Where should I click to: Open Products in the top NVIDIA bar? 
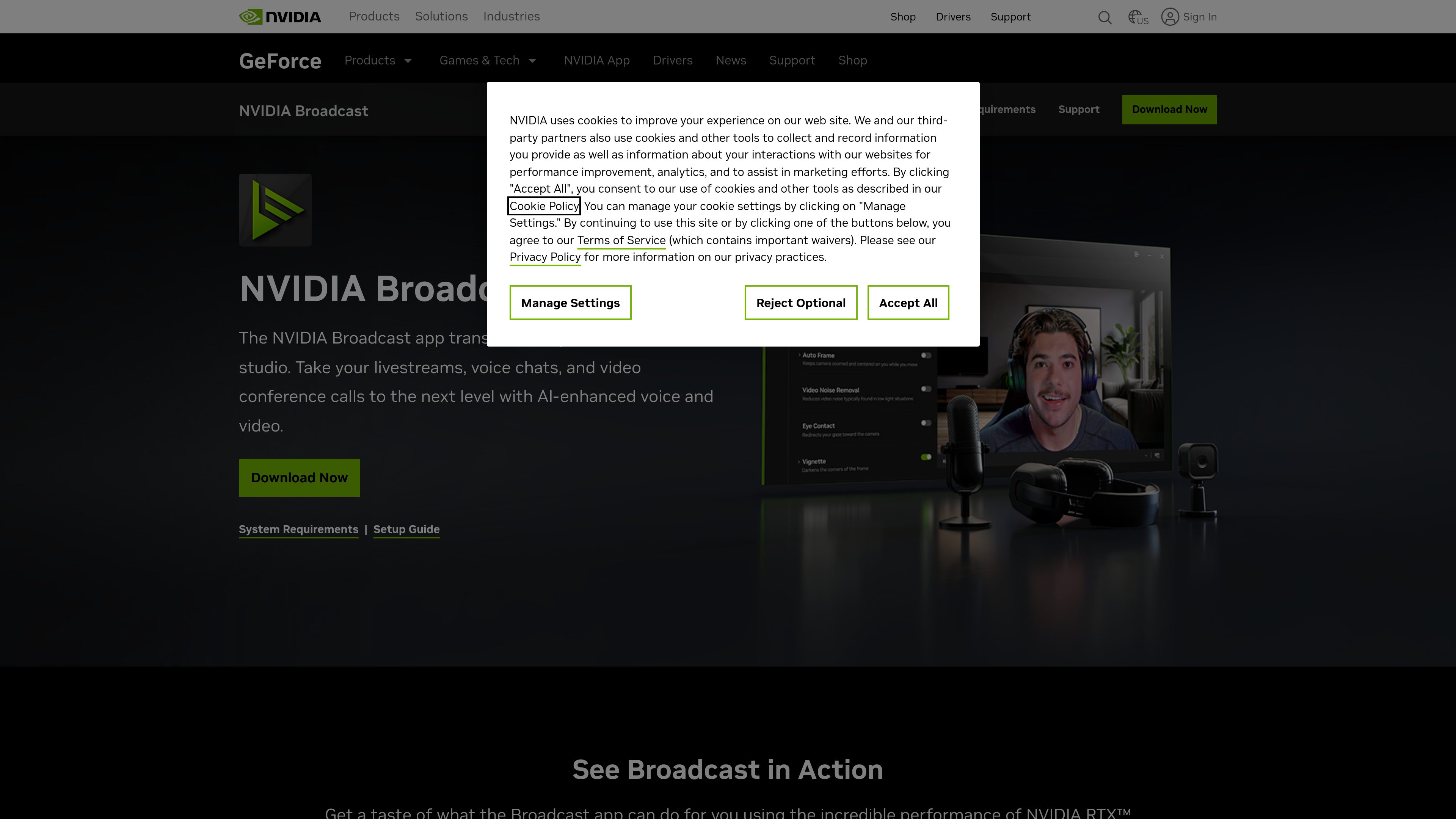pyautogui.click(x=373, y=16)
